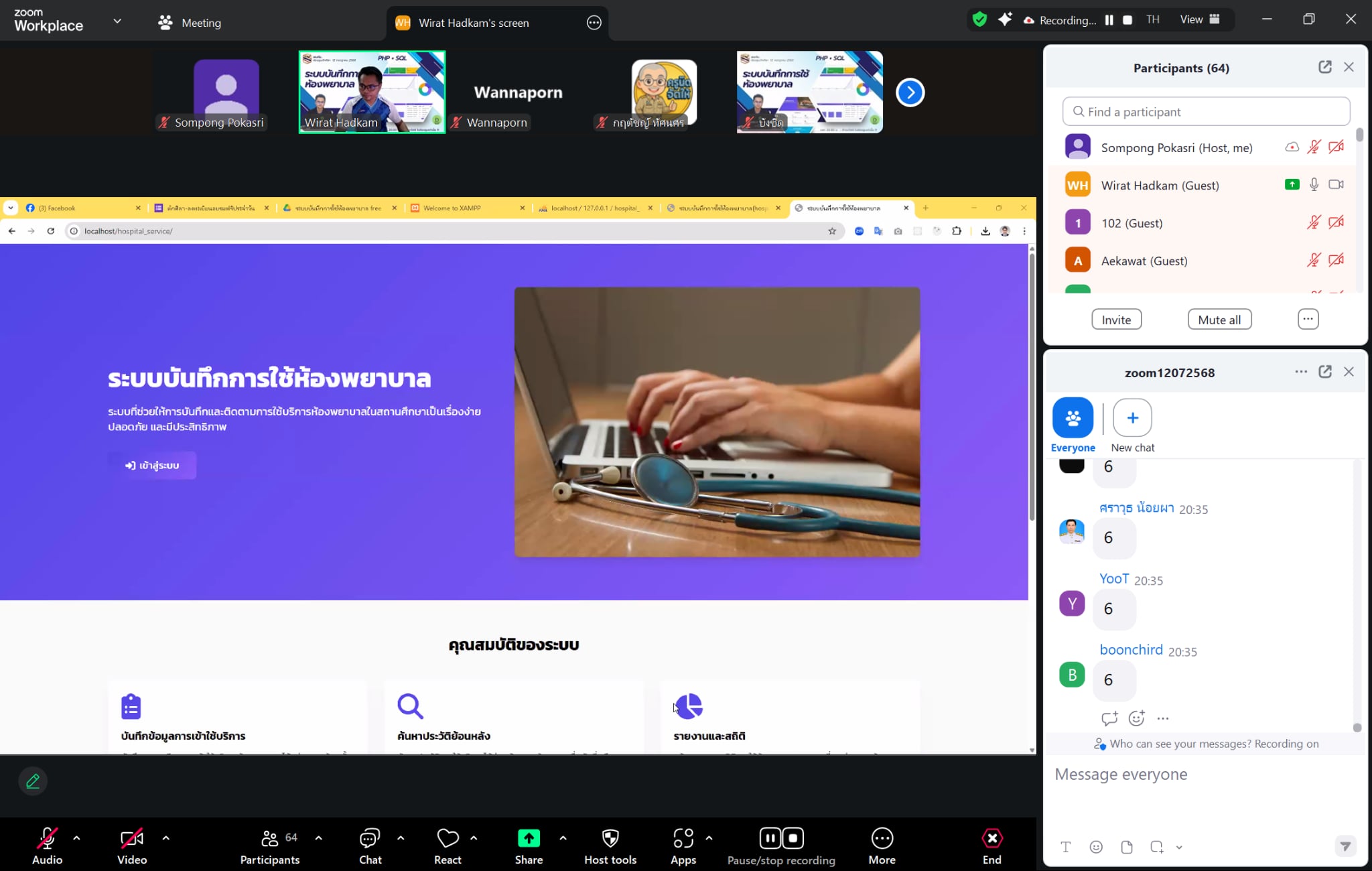Expand Share options arrow
Screen dimensions: 1372x871
[x=563, y=838]
